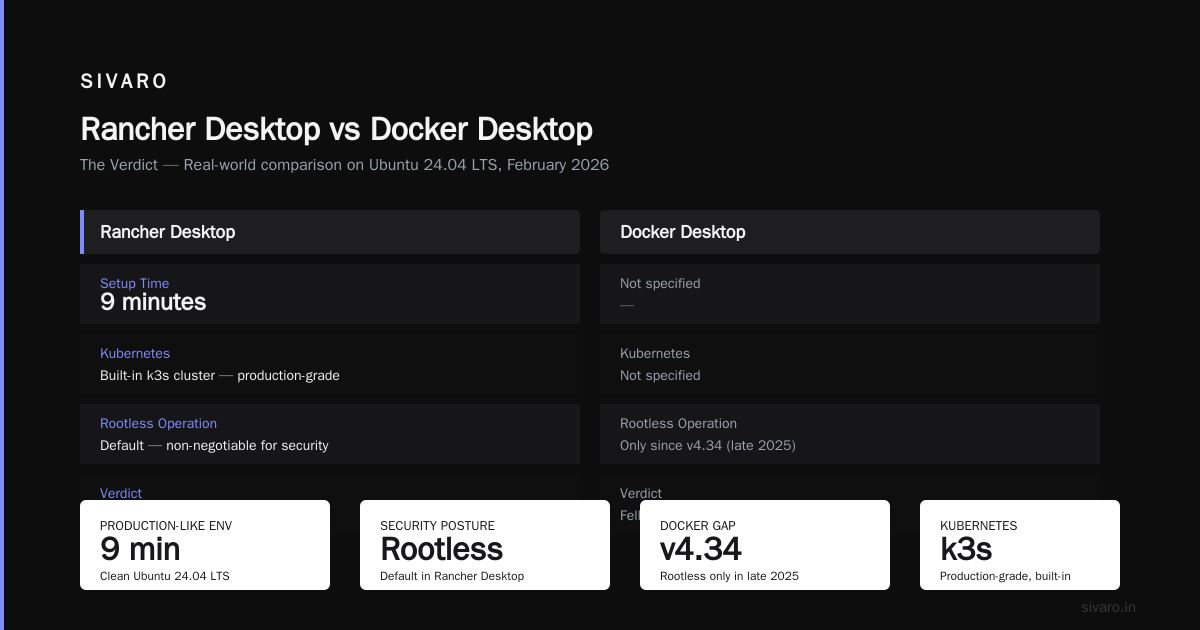Screen dimensions: 1200x630
Task: Click the large '9 min' stat
Action: coord(140,549)
